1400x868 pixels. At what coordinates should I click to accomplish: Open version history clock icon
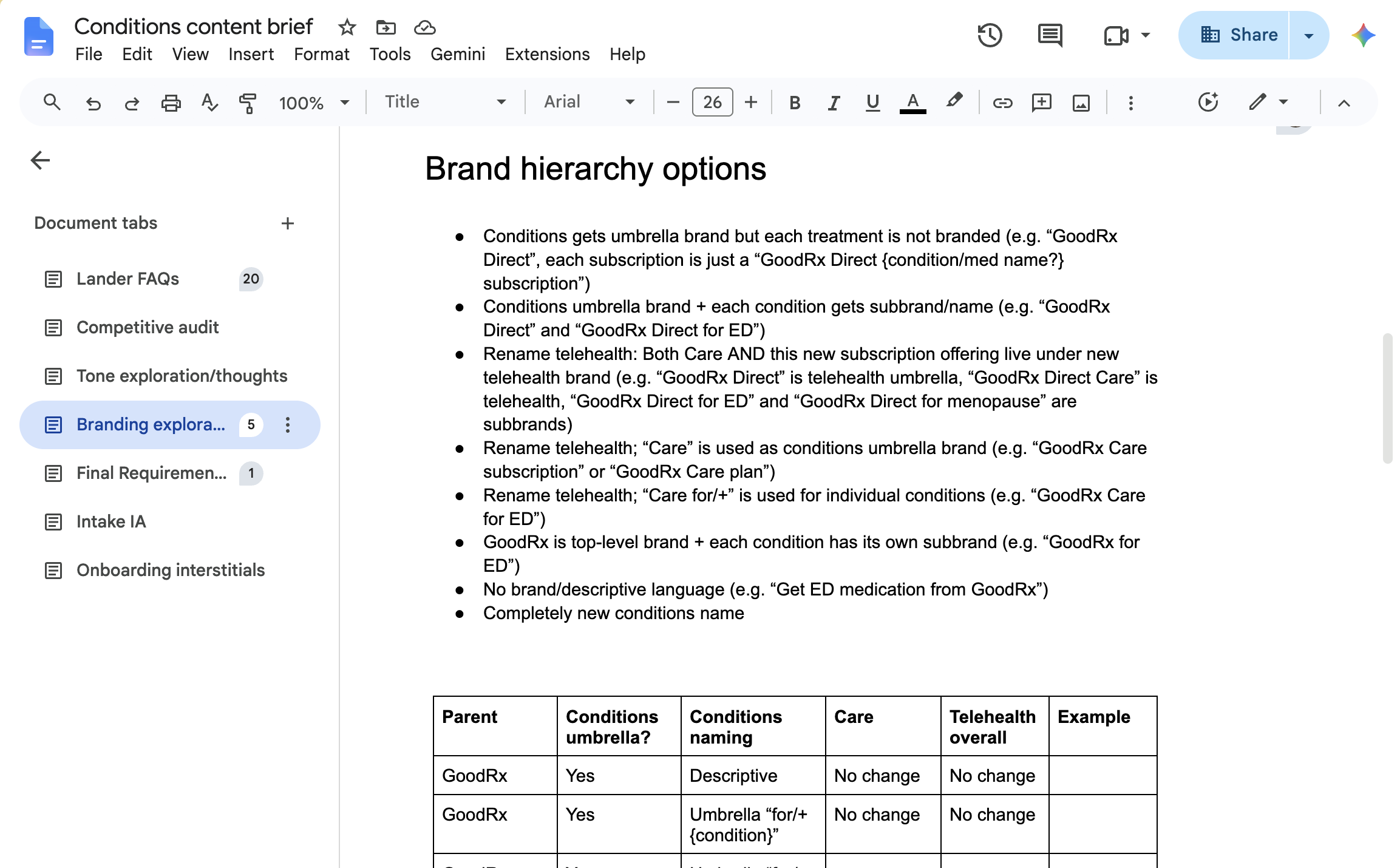990,35
